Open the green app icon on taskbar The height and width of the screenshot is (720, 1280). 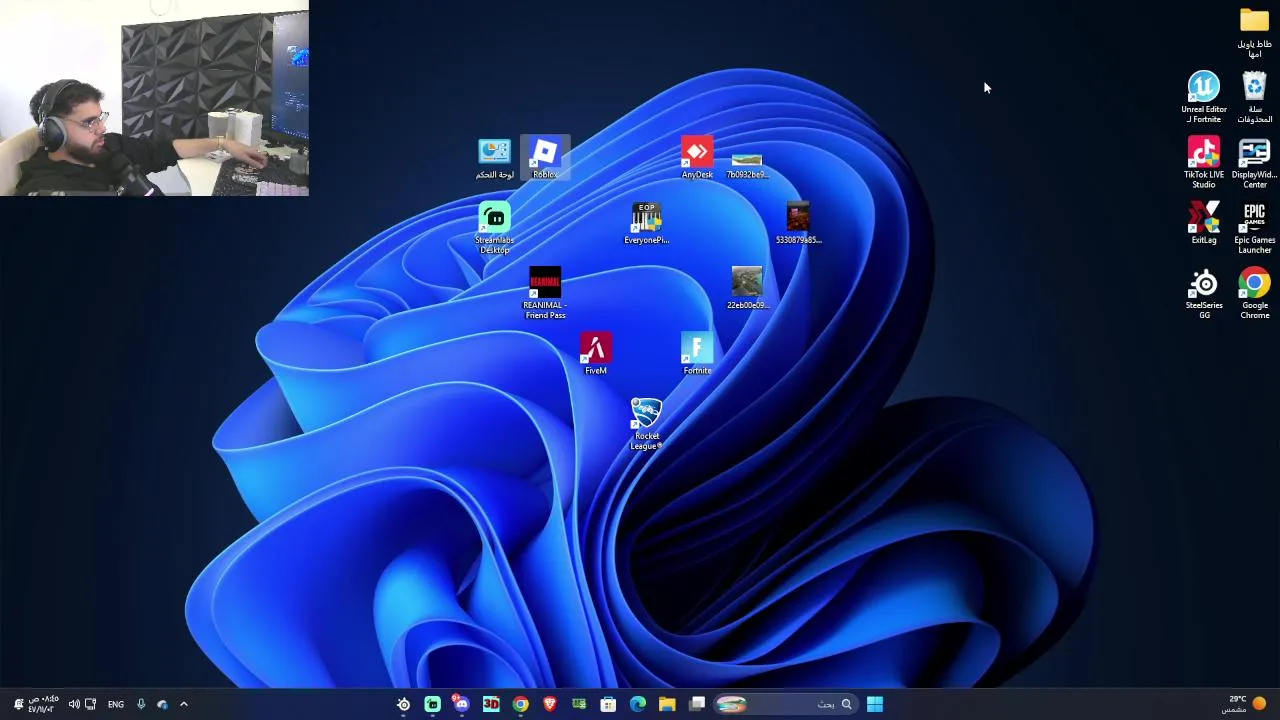tap(579, 704)
